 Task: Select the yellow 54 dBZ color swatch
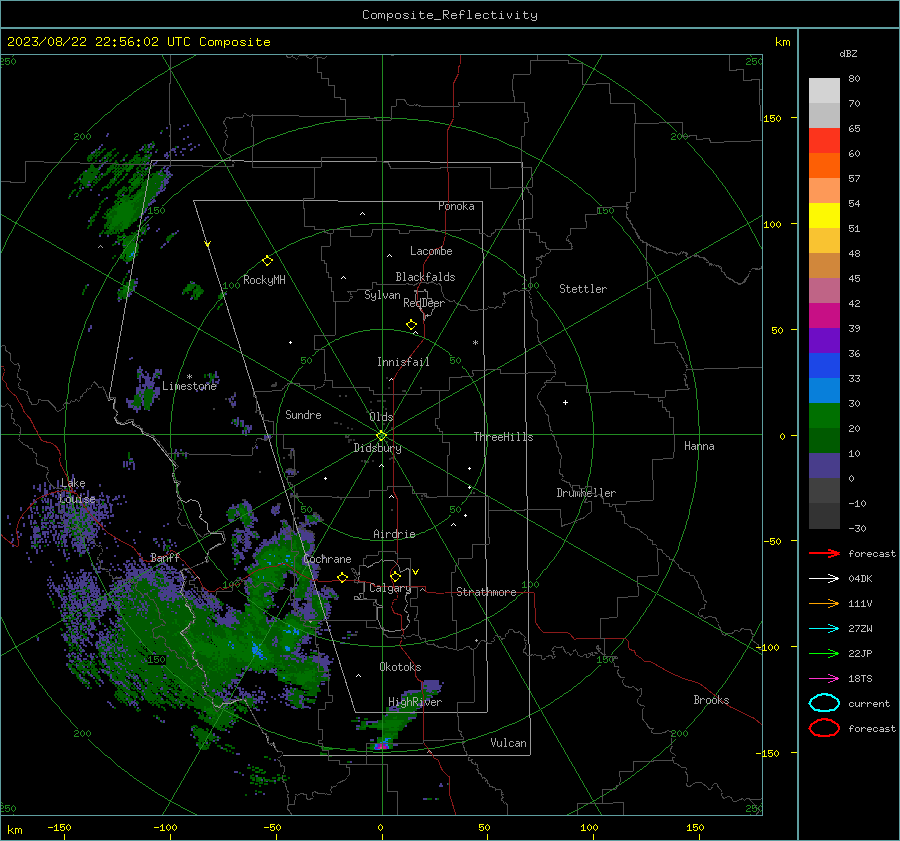coord(824,216)
